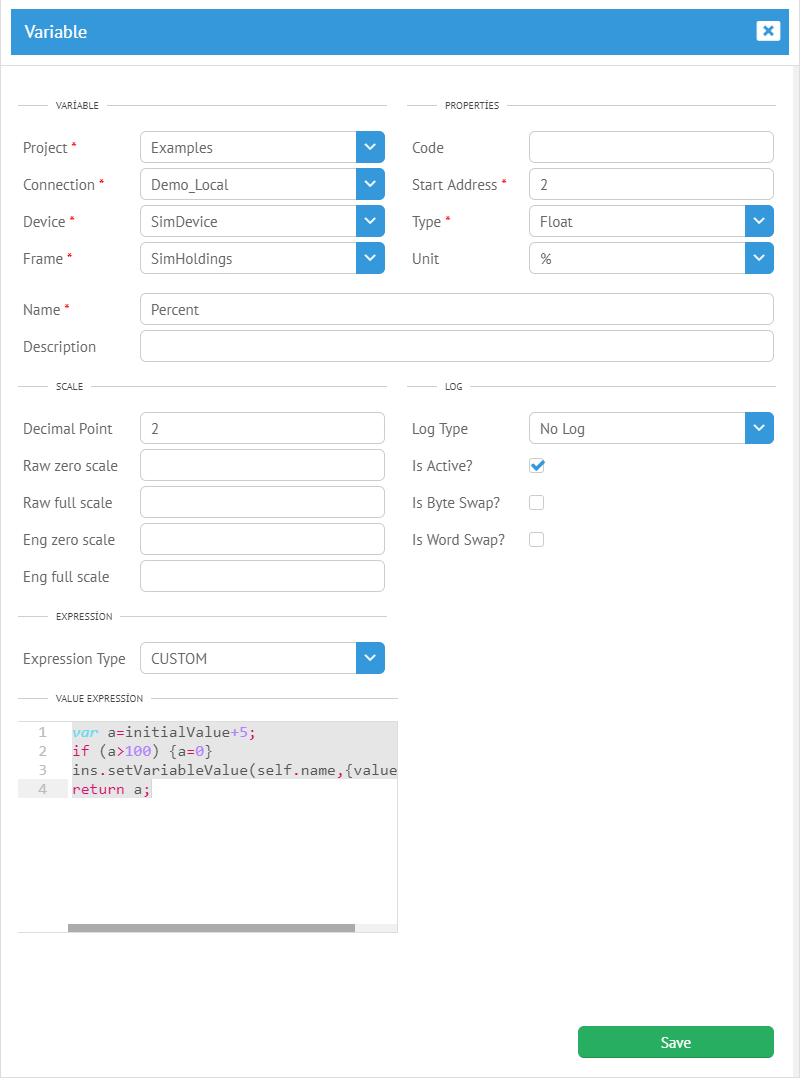Click the Decimal Point field

coord(262,428)
